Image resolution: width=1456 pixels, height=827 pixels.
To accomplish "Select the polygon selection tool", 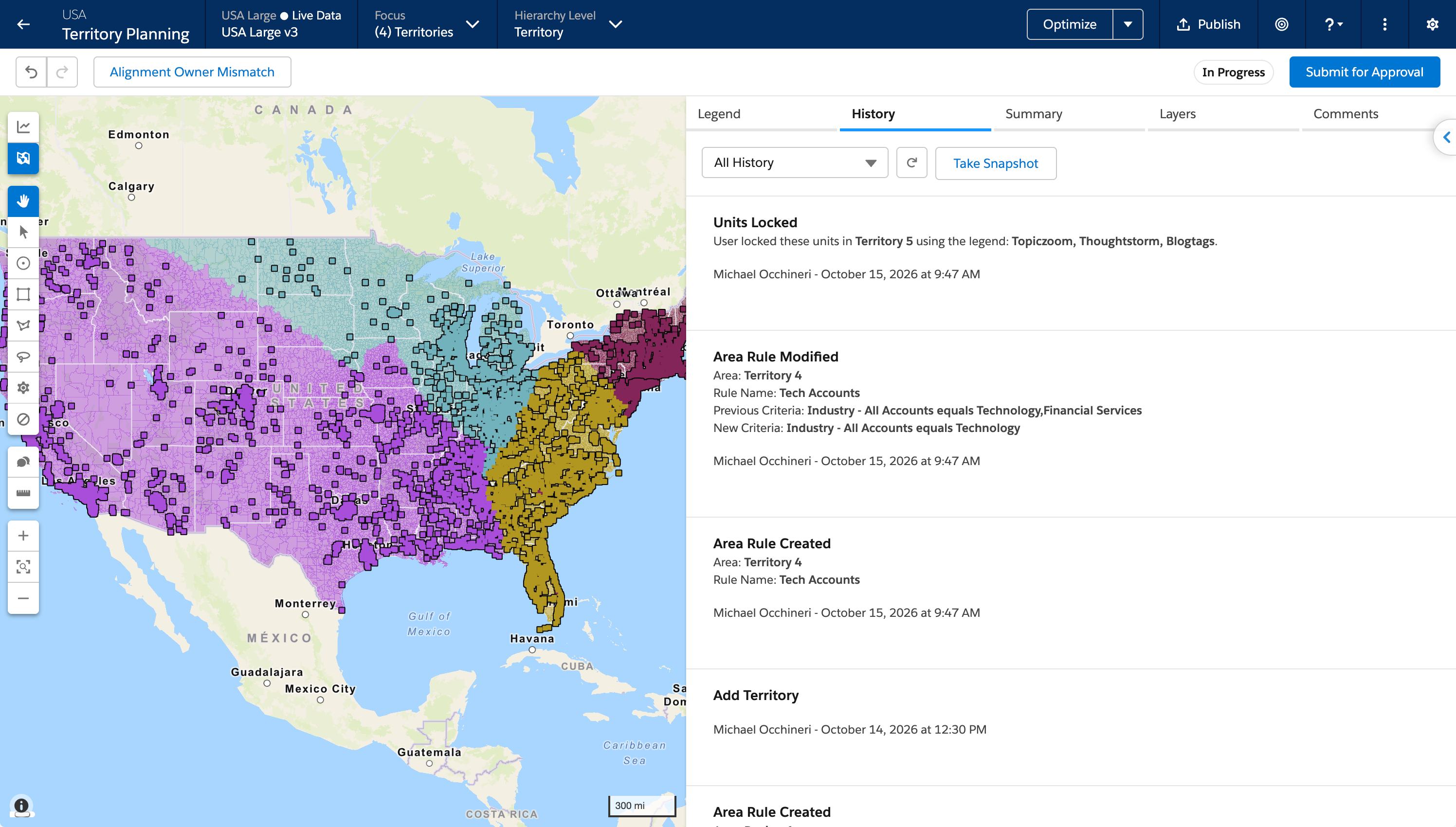I will [23, 325].
